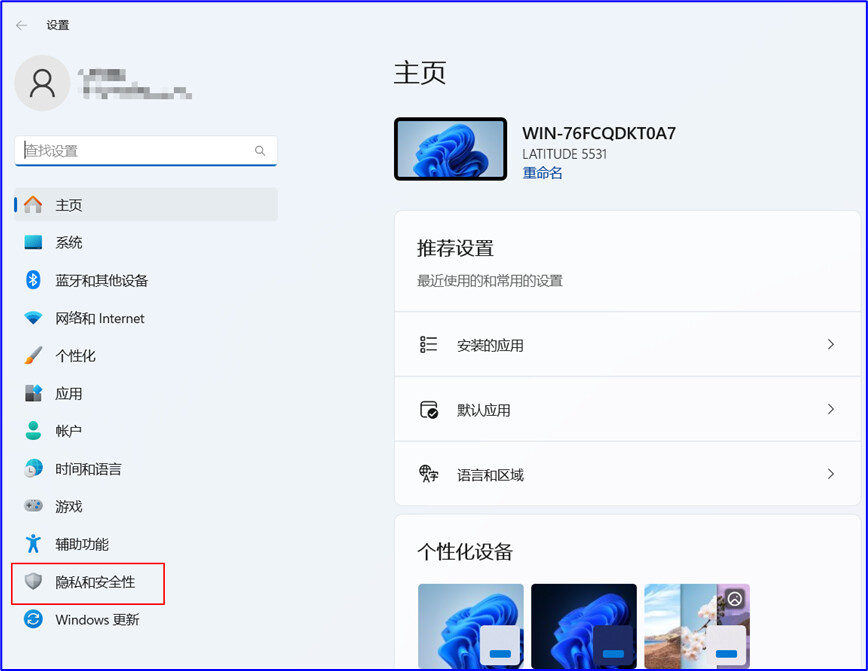Open 默认应用 recommended setting

point(627,410)
